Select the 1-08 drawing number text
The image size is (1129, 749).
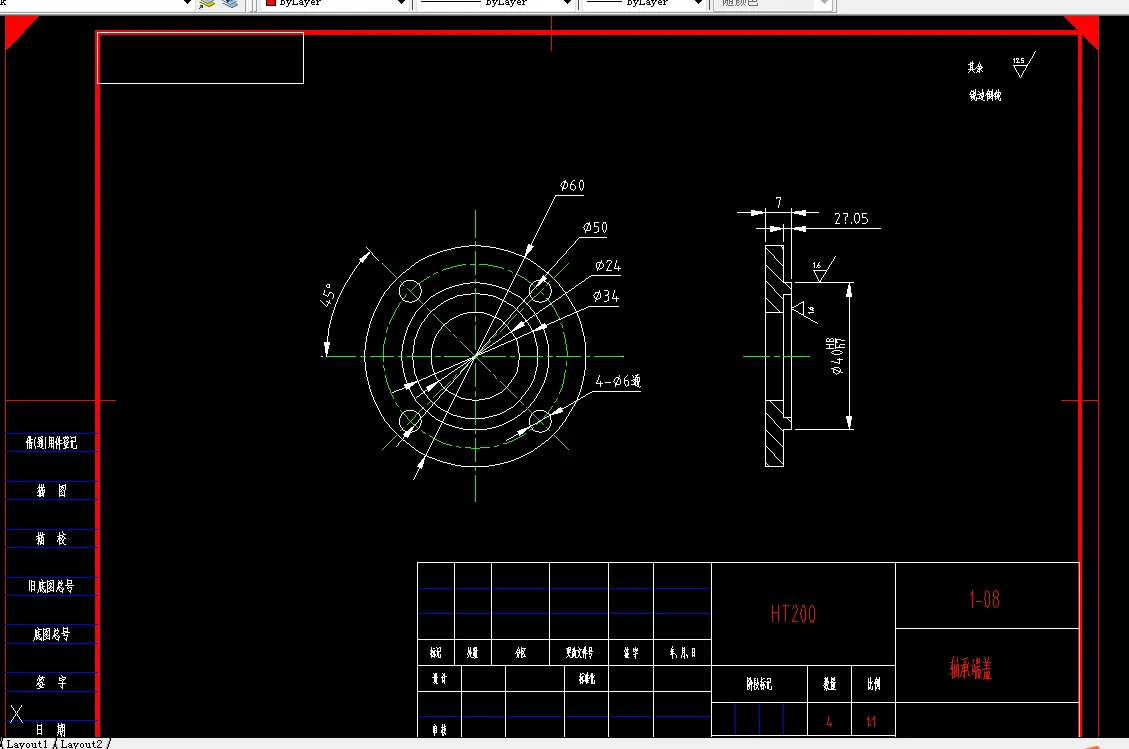[984, 599]
